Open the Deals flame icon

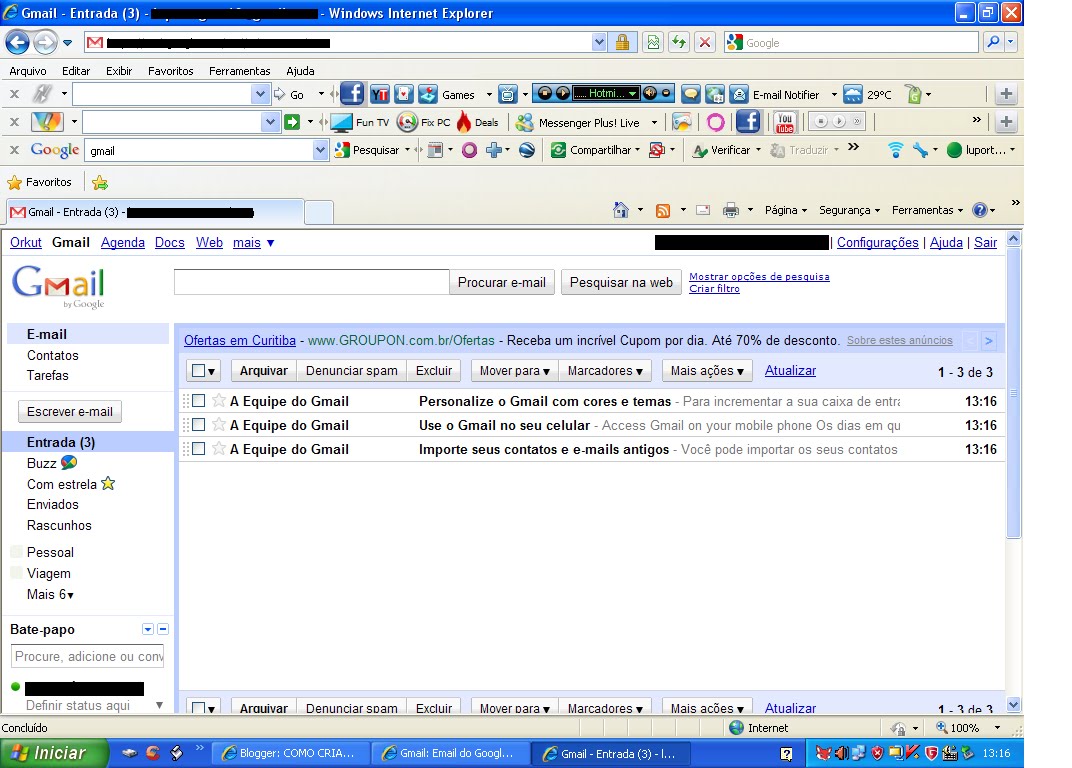click(x=465, y=121)
